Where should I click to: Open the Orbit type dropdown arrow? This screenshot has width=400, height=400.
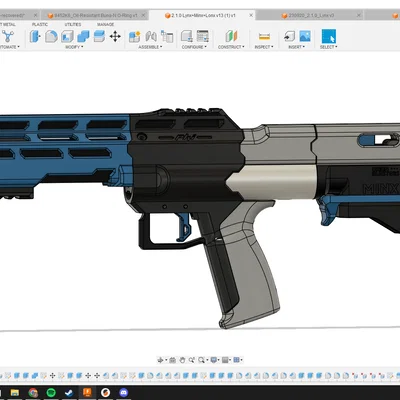tap(166, 360)
